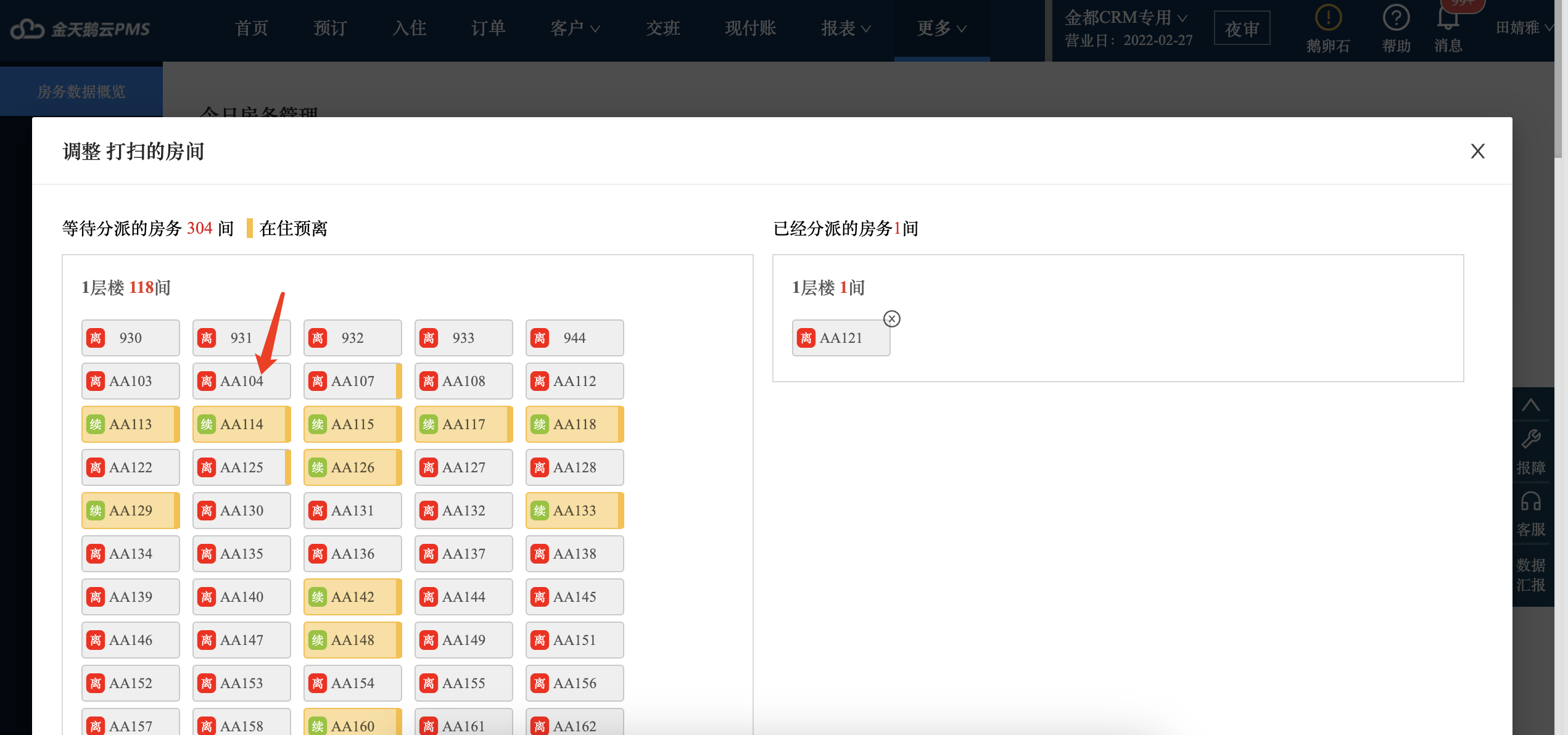This screenshot has width=1568, height=735.
Task: Click the 续 icon of room AA148
Action: 318,640
